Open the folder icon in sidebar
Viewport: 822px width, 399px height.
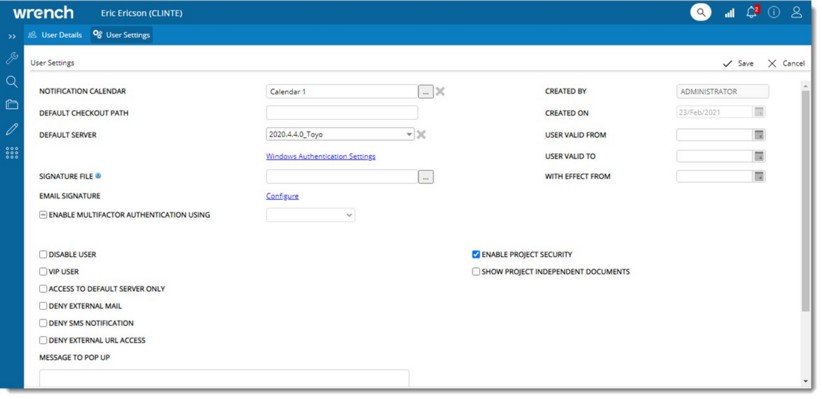click(12, 104)
